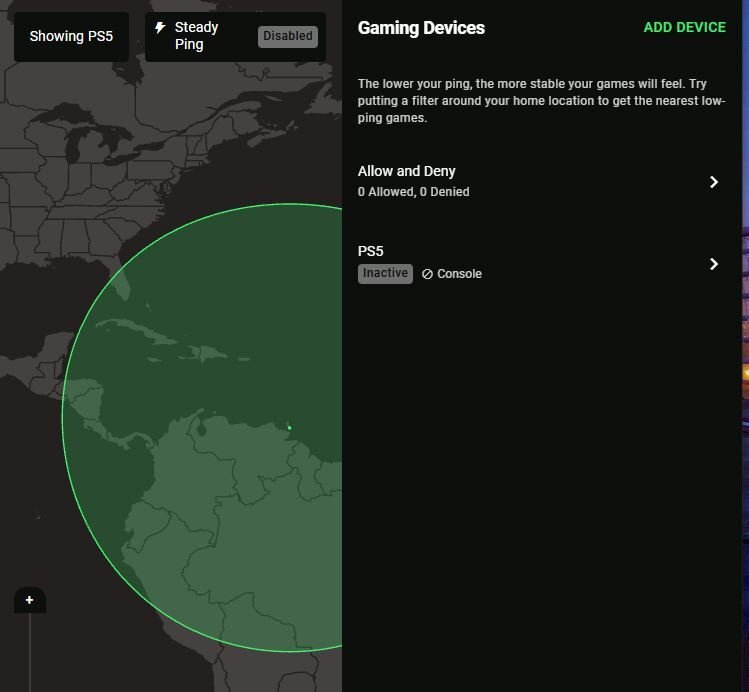Click the Disabled badge for Steady Ping
749x692 pixels.
pyautogui.click(x=287, y=36)
